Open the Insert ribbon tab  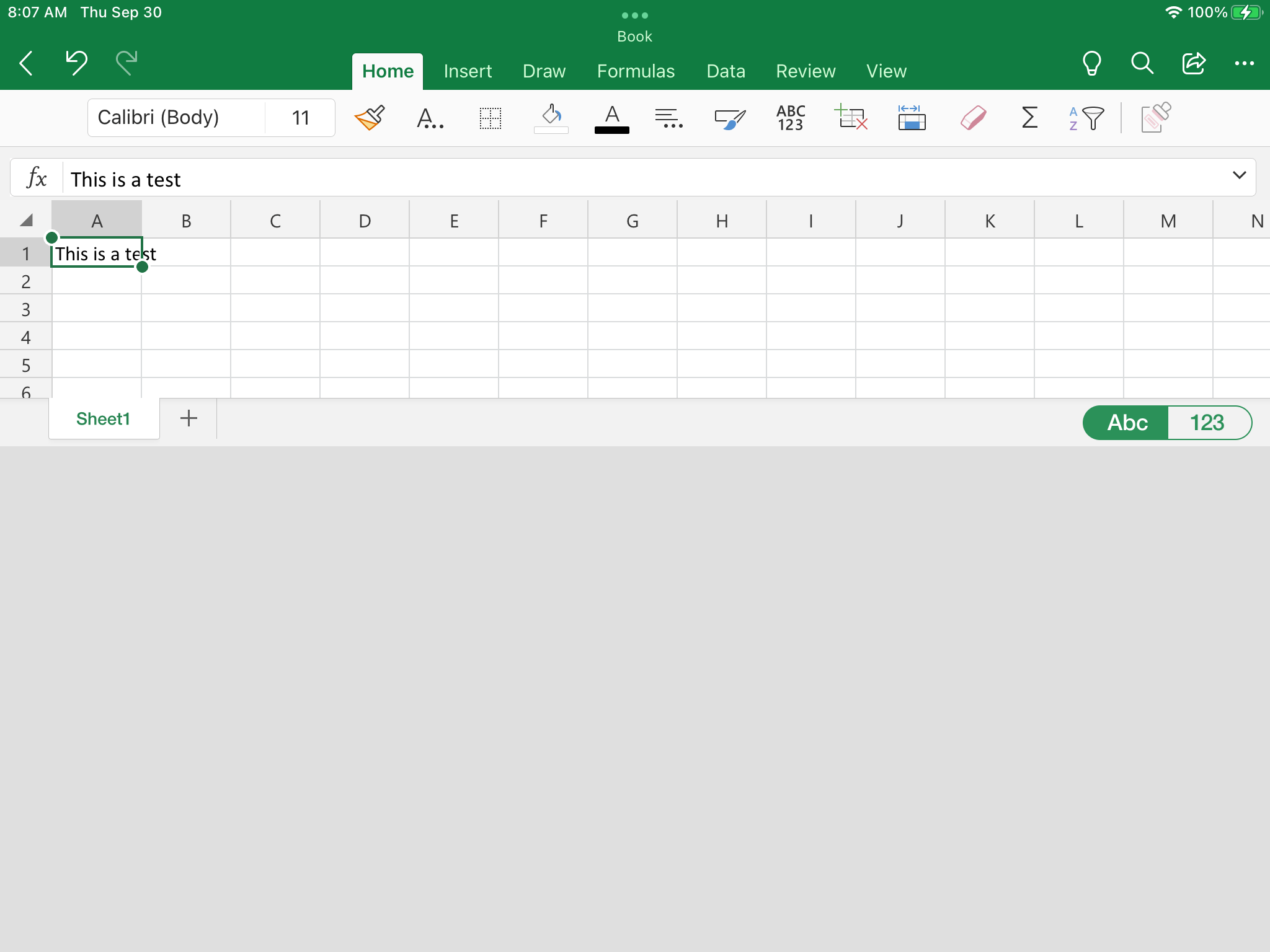pos(468,71)
